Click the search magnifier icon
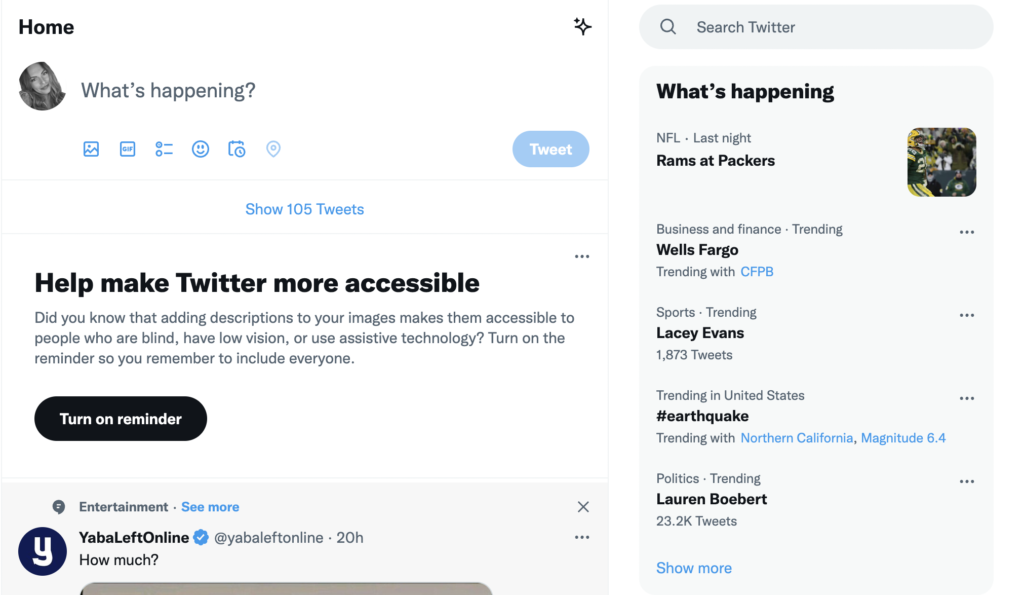The image size is (1024, 595). tap(668, 27)
